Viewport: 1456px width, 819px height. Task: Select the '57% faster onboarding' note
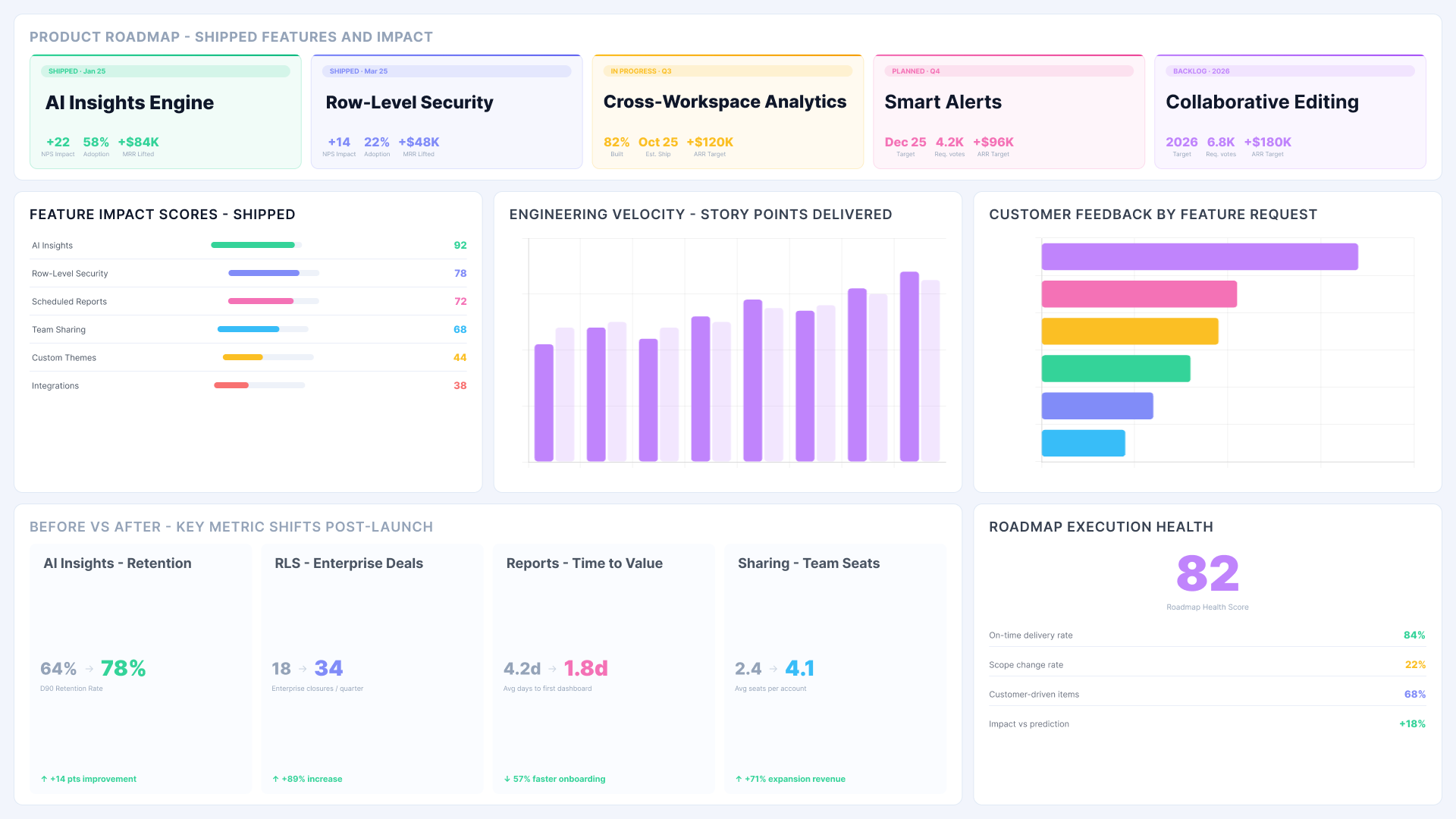pyautogui.click(x=554, y=779)
